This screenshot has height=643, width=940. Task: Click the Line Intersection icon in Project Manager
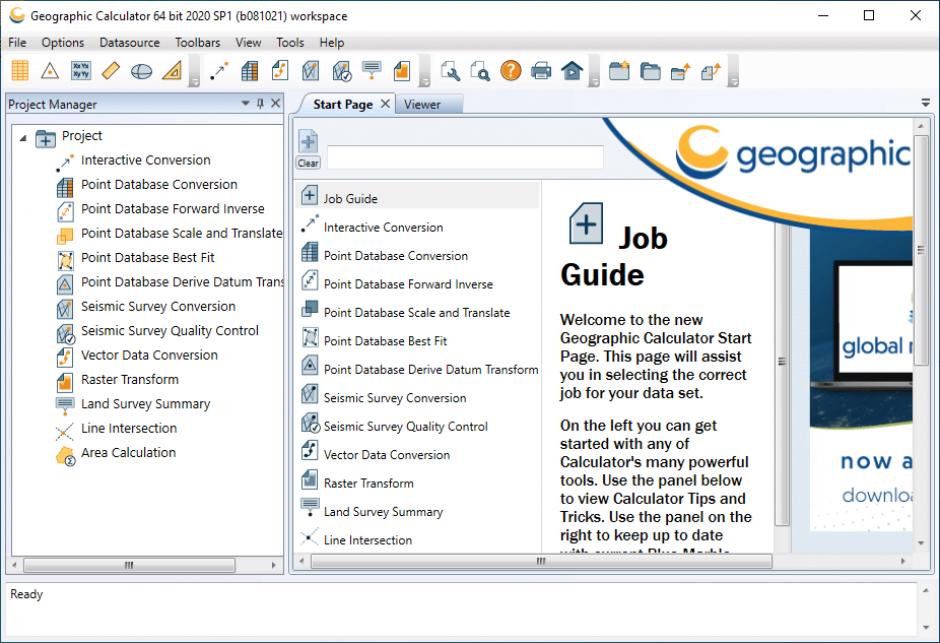point(64,431)
